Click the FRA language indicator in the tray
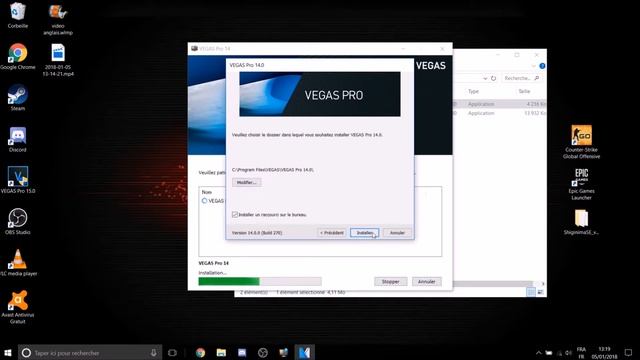This screenshot has width=640, height=360. pos(581,349)
